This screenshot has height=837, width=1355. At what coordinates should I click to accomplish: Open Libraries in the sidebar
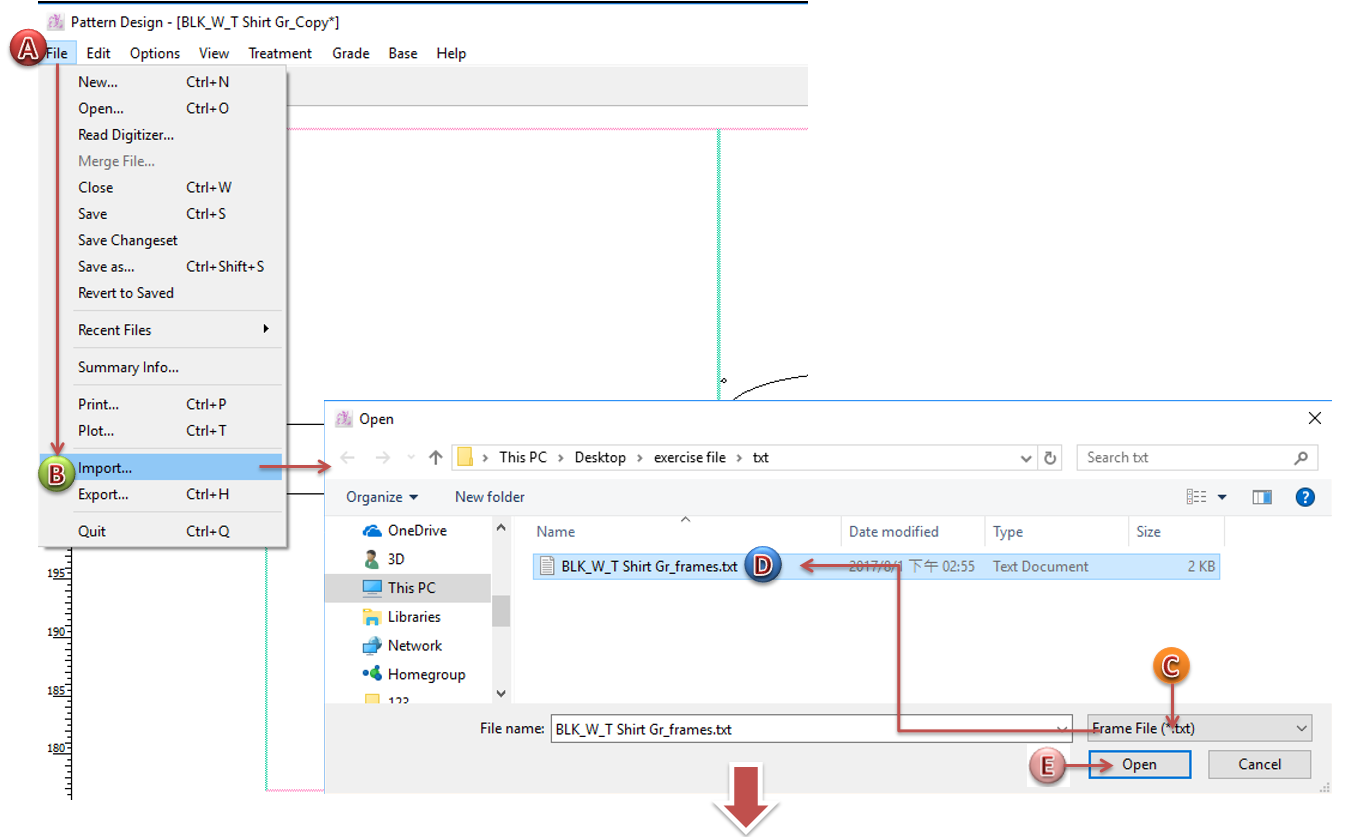click(x=413, y=617)
